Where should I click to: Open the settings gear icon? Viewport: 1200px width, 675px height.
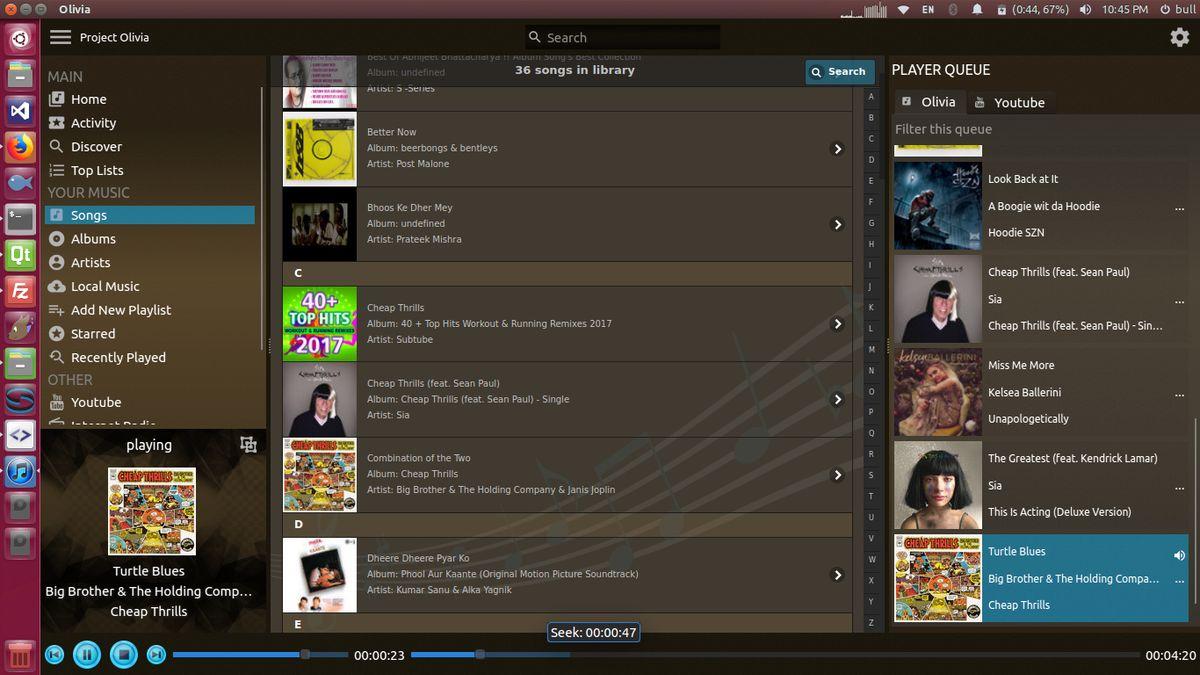(1180, 37)
